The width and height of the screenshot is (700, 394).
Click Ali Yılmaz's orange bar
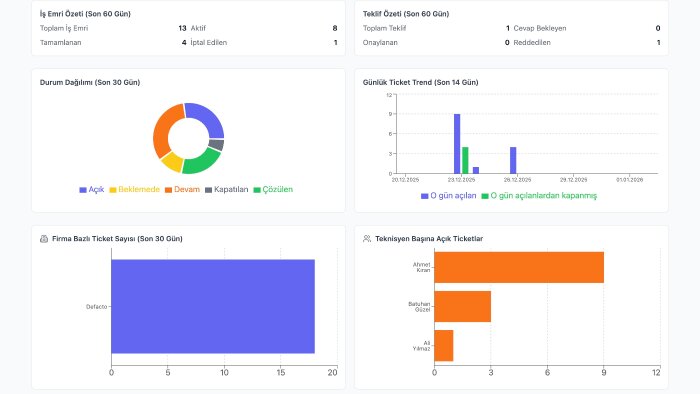tap(444, 346)
